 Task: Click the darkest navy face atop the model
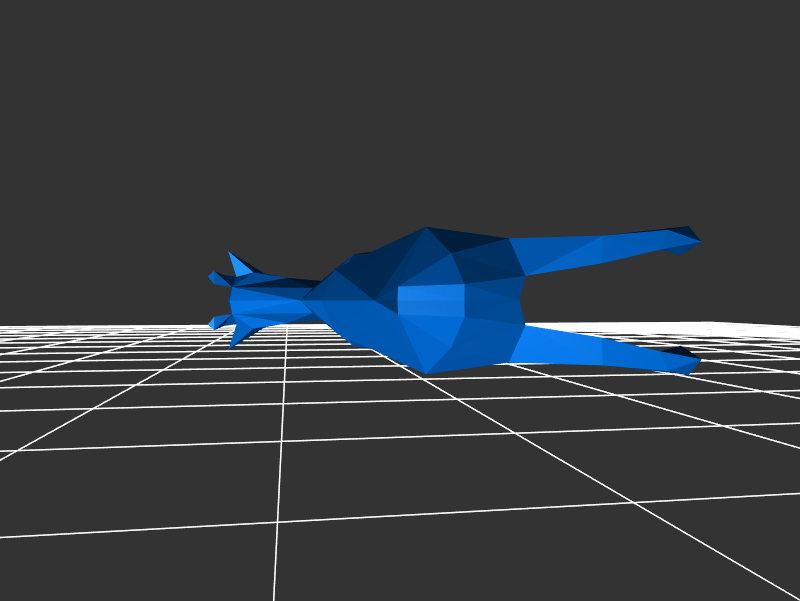pos(472,242)
